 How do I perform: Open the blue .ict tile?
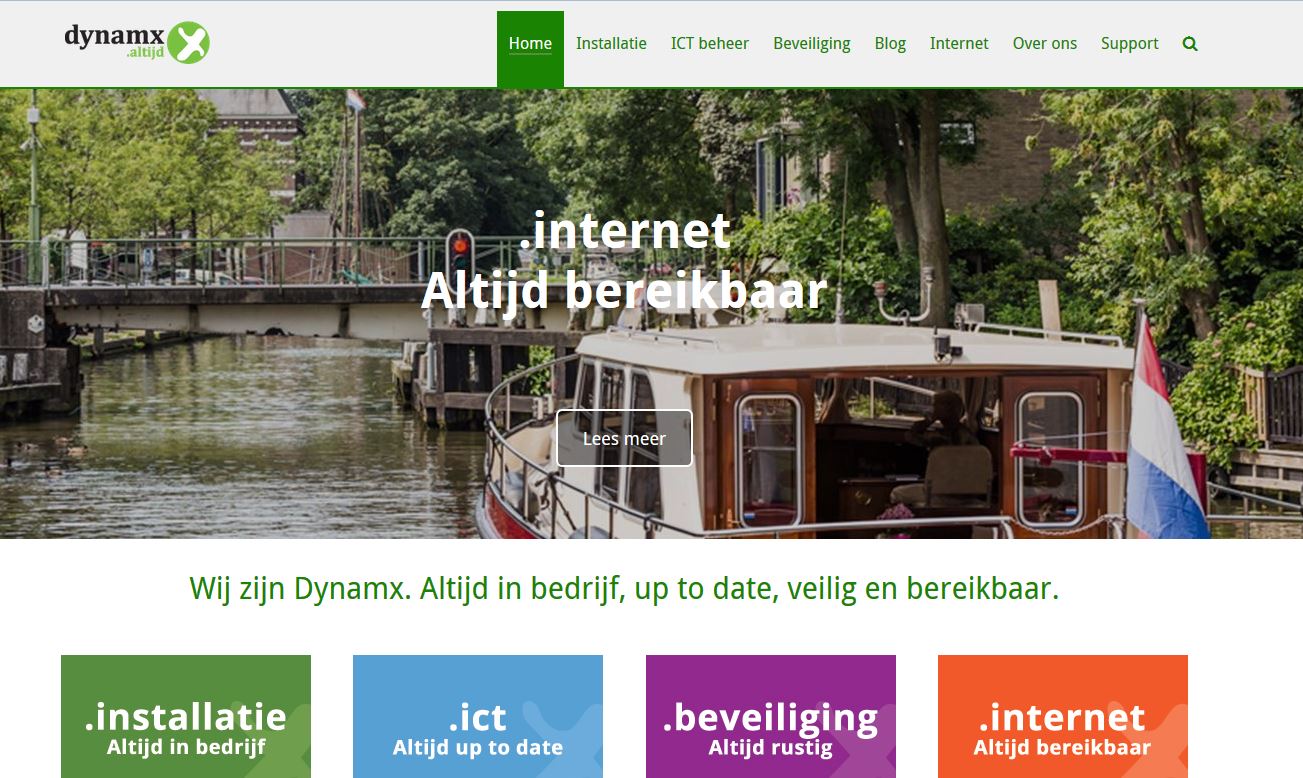coord(478,716)
